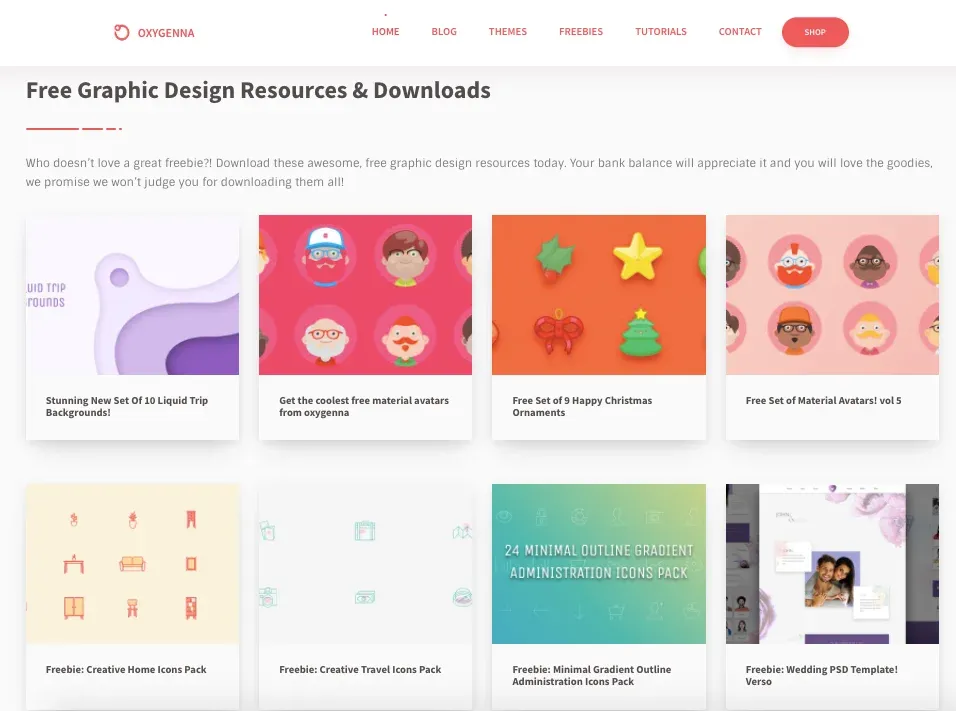Open Free Set of 9 Happy Christmas Ornaments link
The image size is (956, 711).
(582, 406)
